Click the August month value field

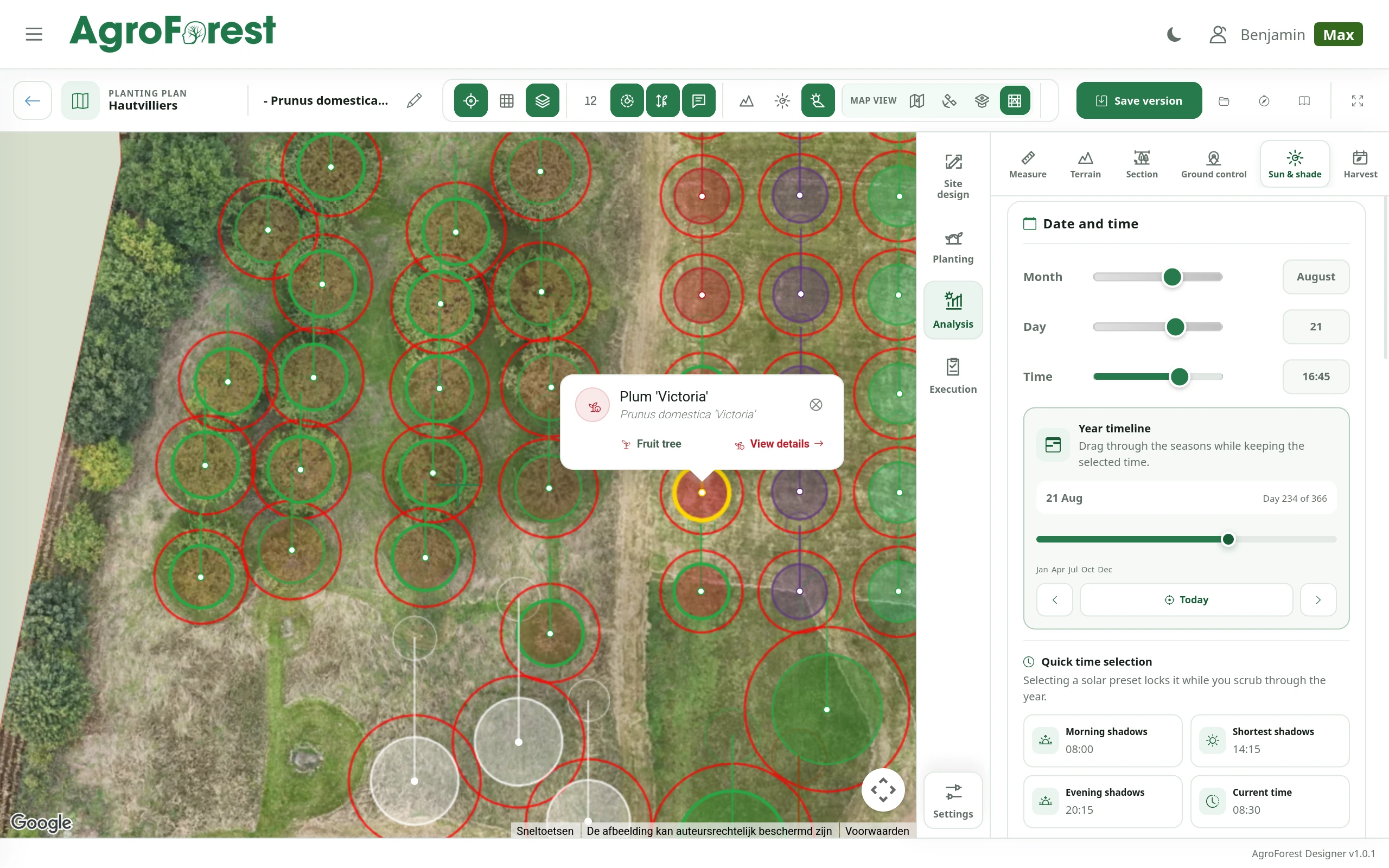[x=1316, y=277]
